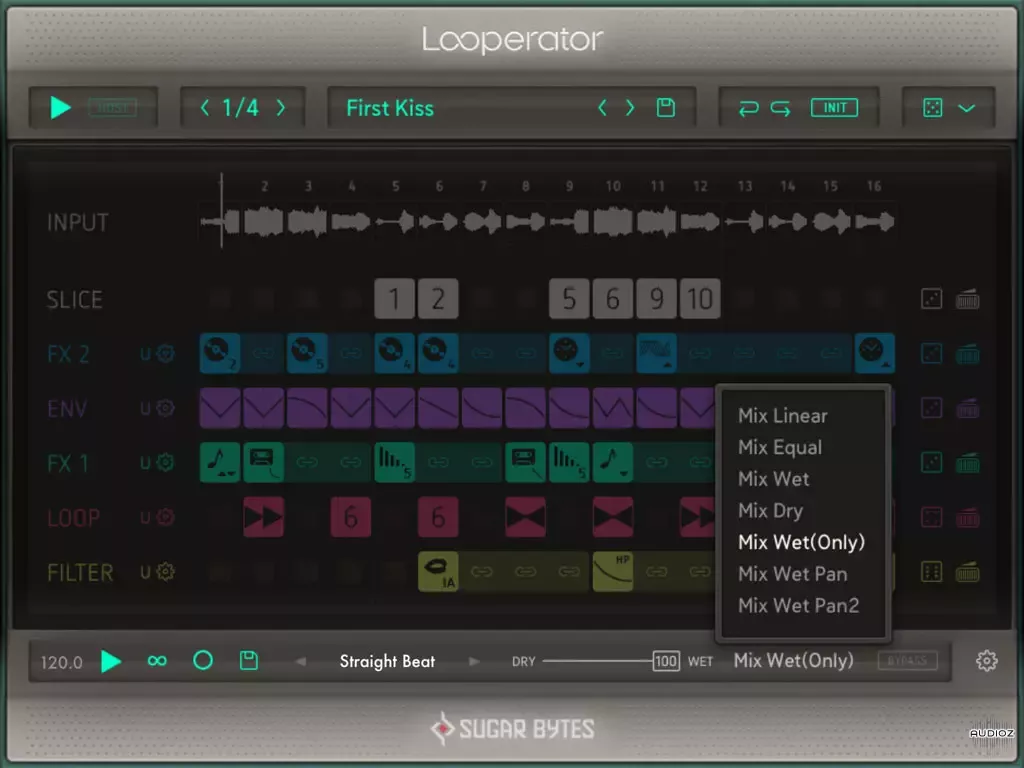
Task: Open the Mix Wet(Only) mode dropdown
Action: coord(793,661)
